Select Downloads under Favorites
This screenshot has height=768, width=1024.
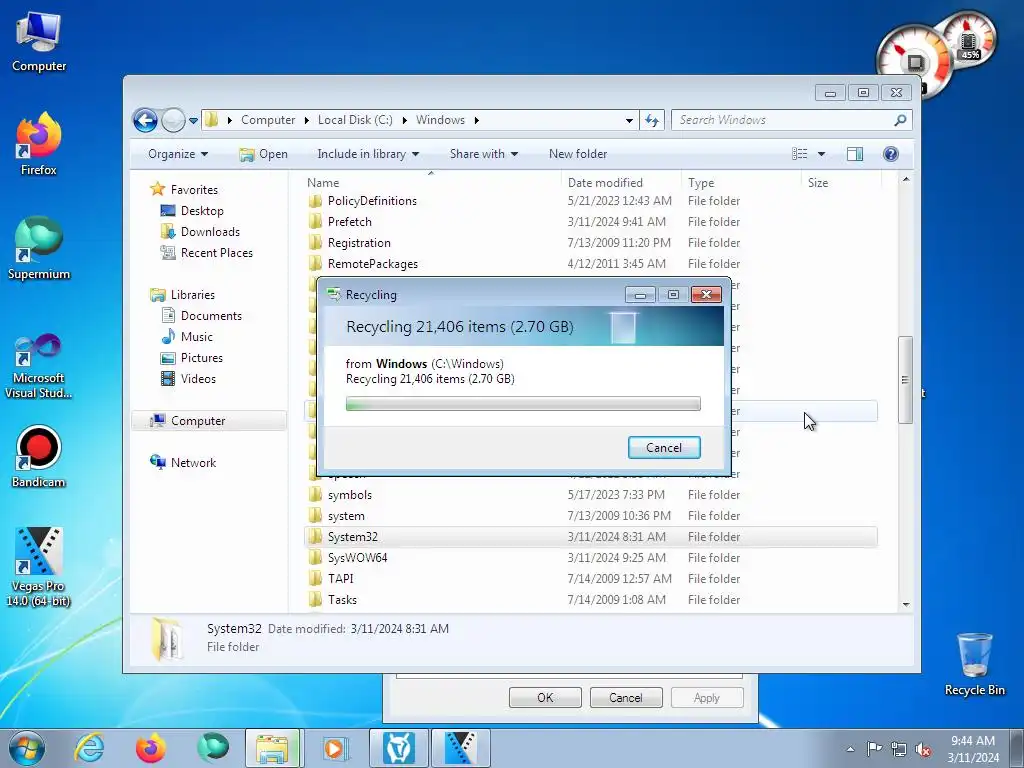click(210, 232)
